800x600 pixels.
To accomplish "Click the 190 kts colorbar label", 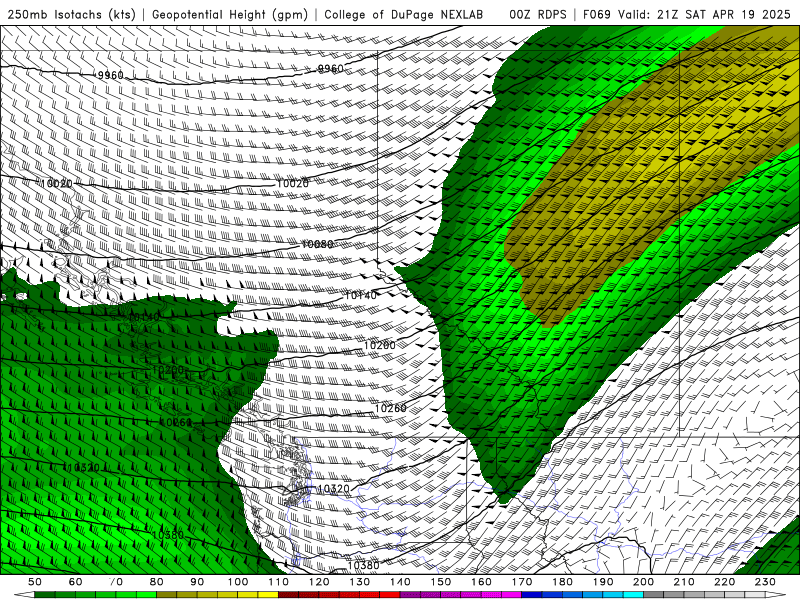I will coord(603,582).
